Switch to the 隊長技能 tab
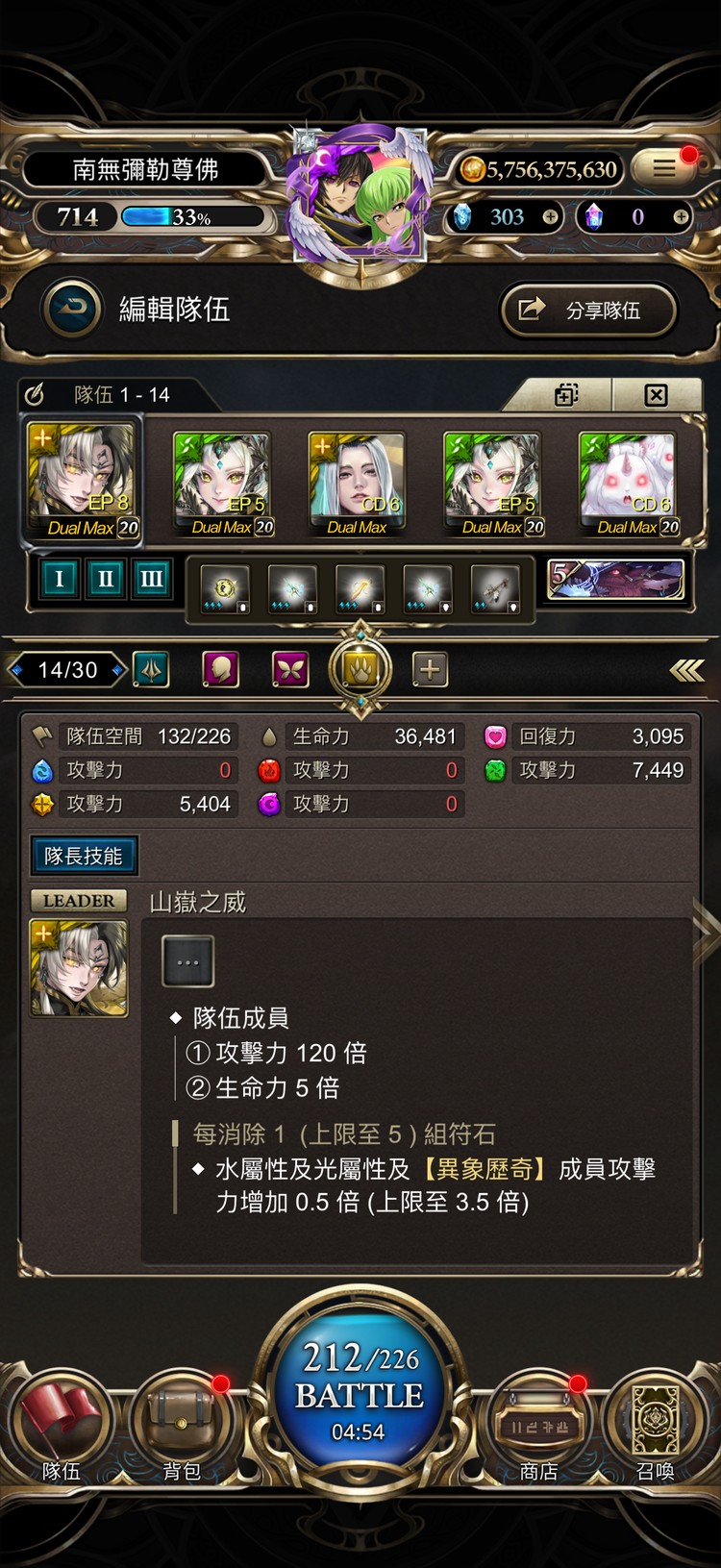The height and width of the screenshot is (1568, 721). (84, 856)
